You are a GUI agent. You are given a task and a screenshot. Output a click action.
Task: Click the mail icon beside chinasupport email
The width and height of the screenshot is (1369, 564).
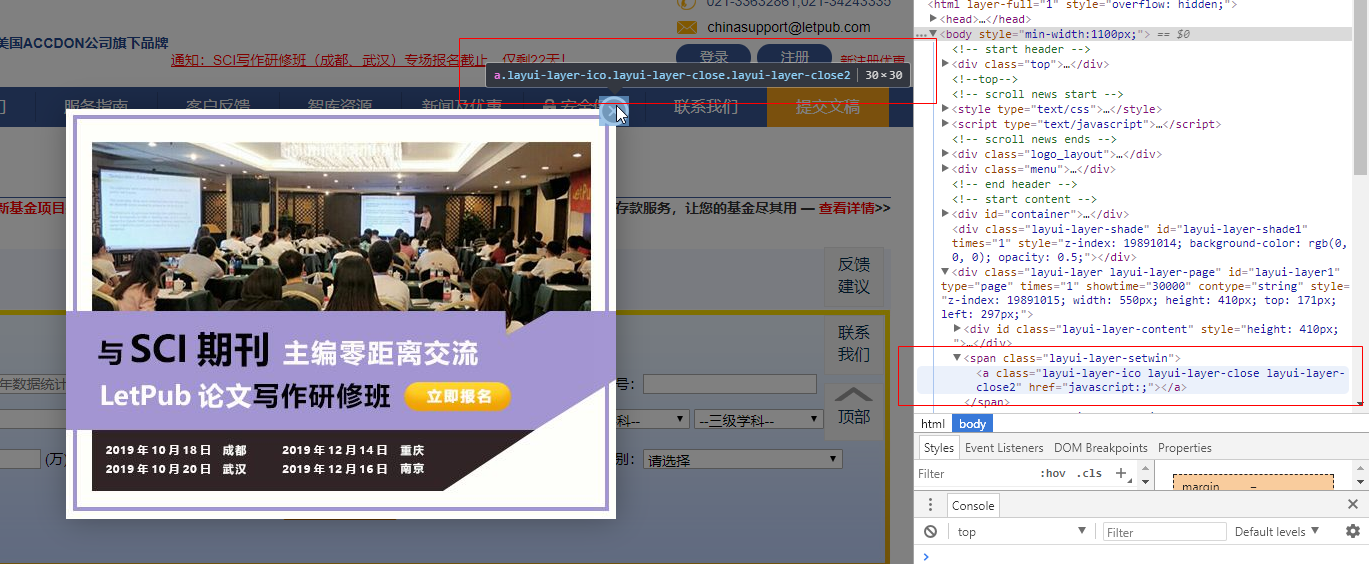click(x=687, y=27)
